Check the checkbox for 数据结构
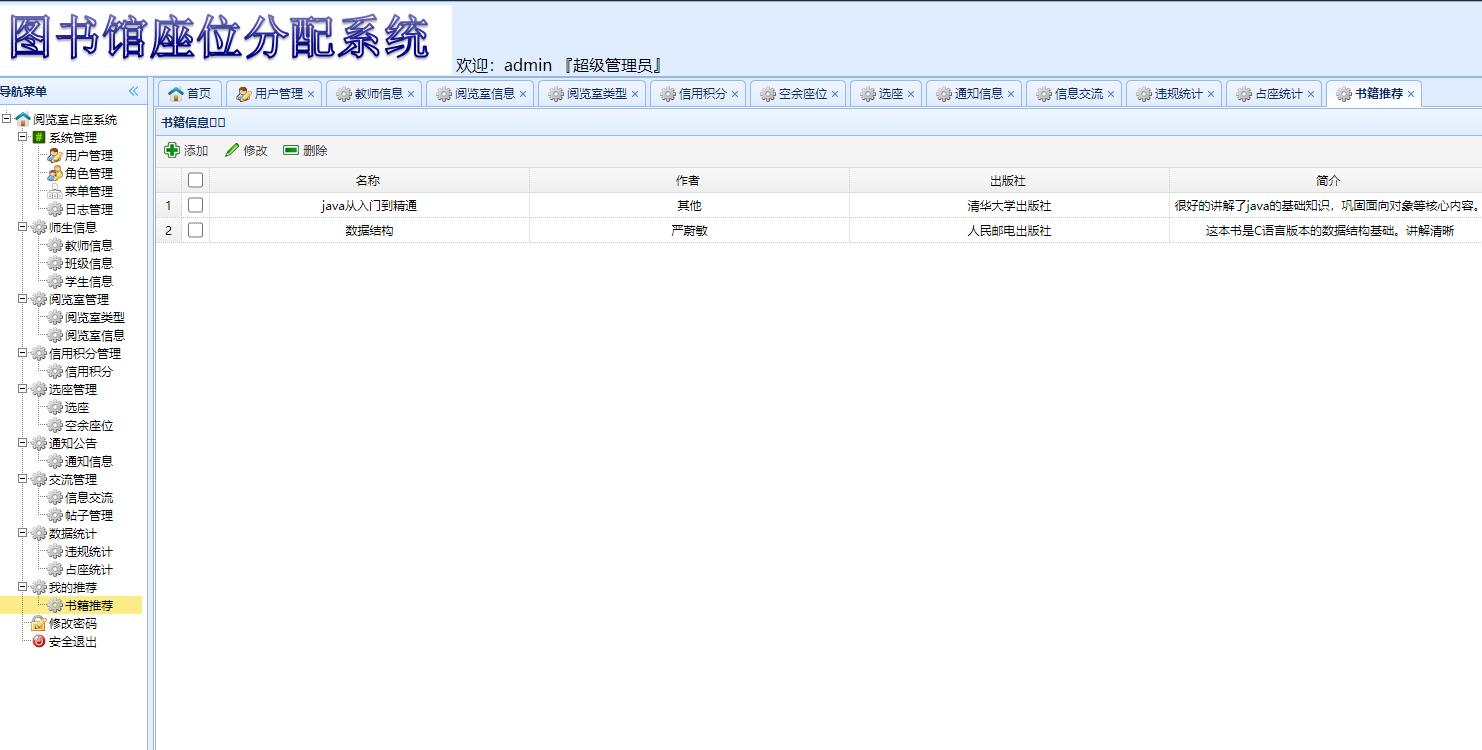Screen dimensions: 1482x750 195,230
